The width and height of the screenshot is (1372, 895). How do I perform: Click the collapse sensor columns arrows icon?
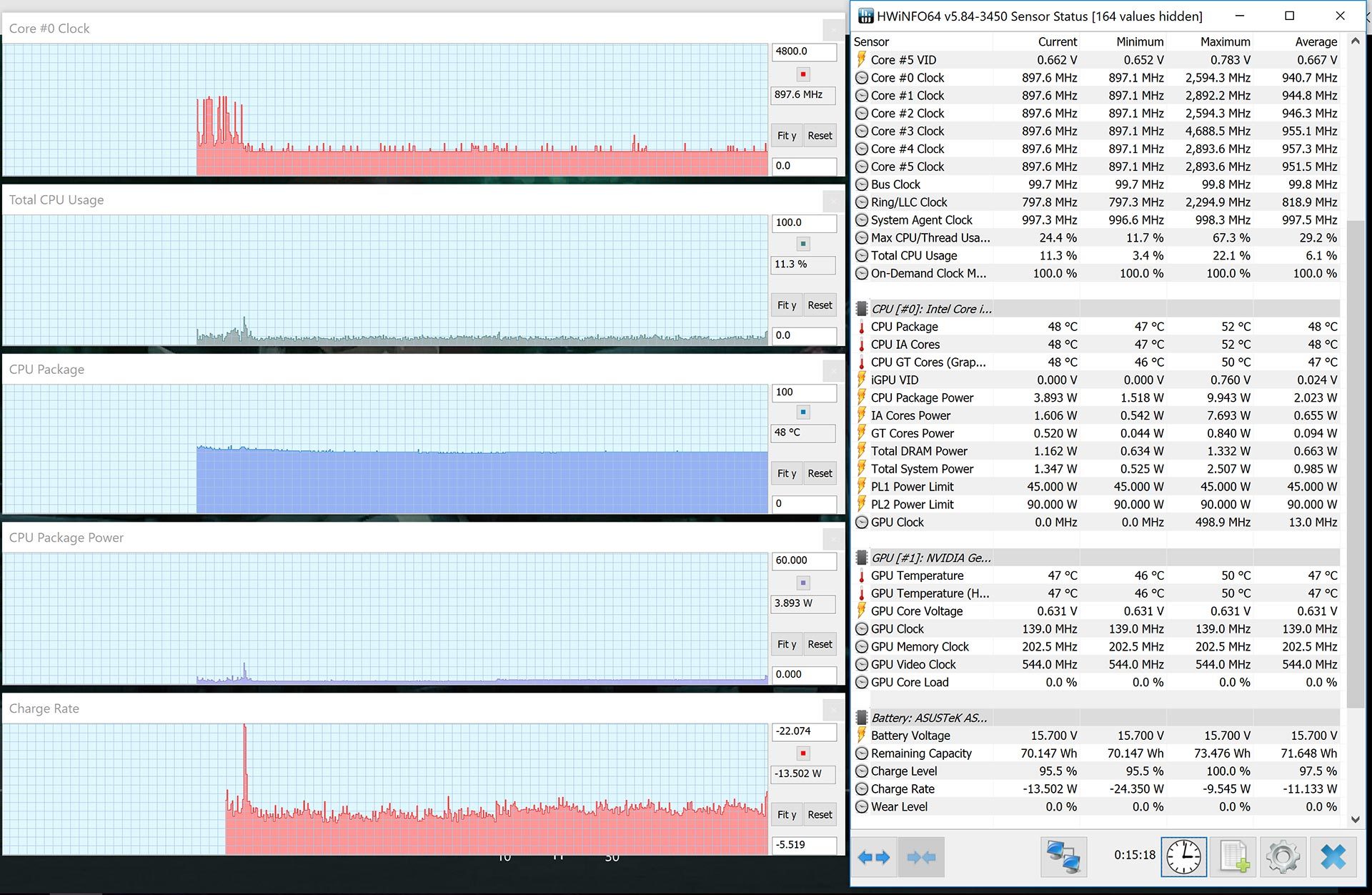921,856
